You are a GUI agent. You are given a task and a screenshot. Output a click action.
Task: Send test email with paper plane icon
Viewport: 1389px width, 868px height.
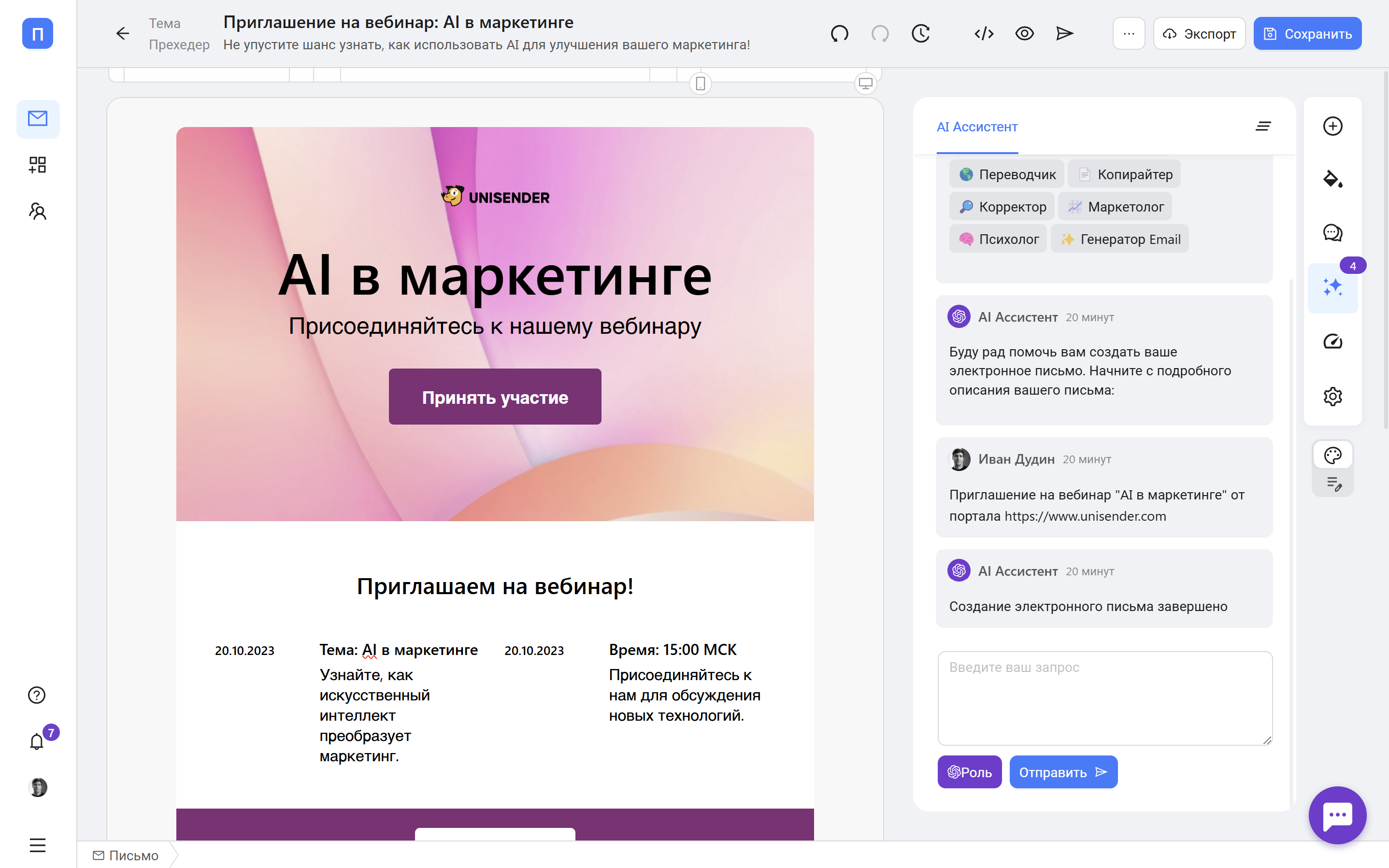coord(1064,33)
